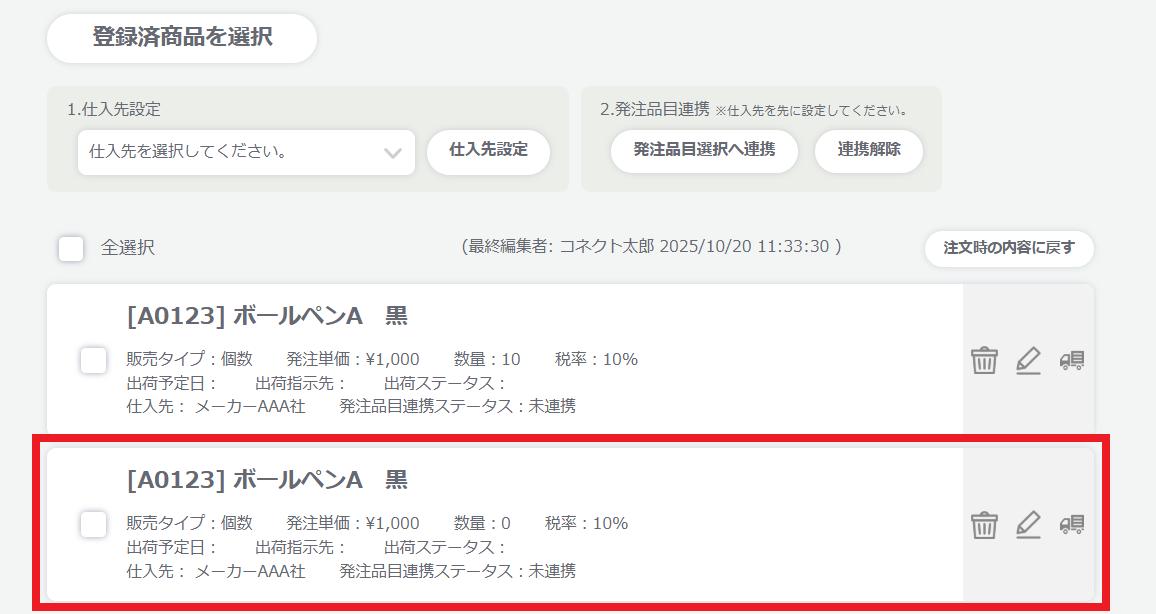The width and height of the screenshot is (1156, 614).
Task: Delete the first ボールペンA row with quantity 10
Action: (984, 360)
